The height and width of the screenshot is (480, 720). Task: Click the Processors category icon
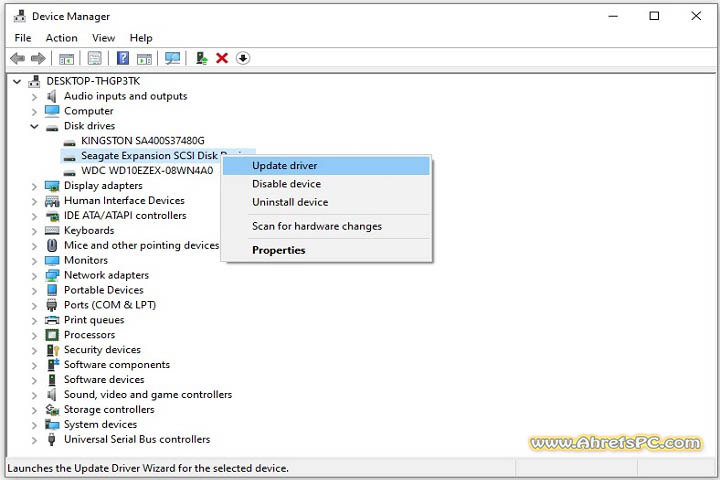coord(52,335)
